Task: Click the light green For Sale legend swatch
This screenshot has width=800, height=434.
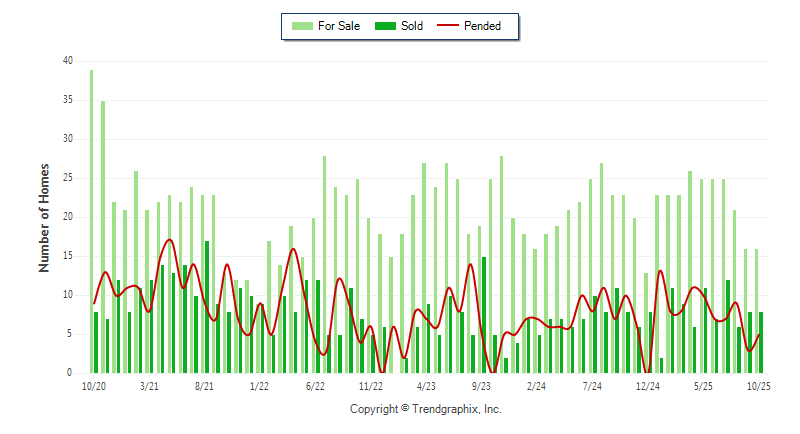Action: (301, 26)
